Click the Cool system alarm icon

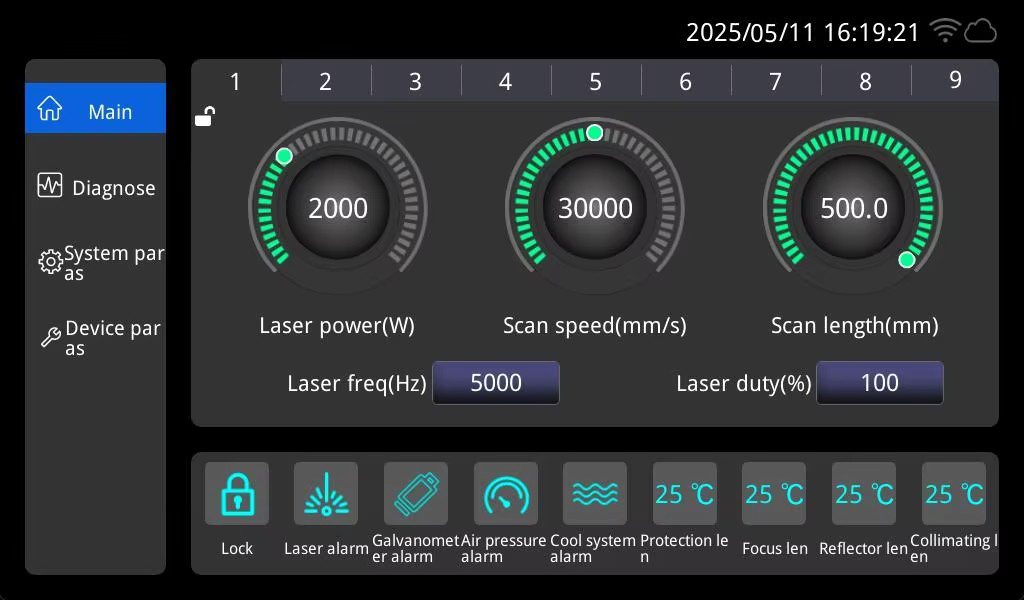click(x=594, y=494)
